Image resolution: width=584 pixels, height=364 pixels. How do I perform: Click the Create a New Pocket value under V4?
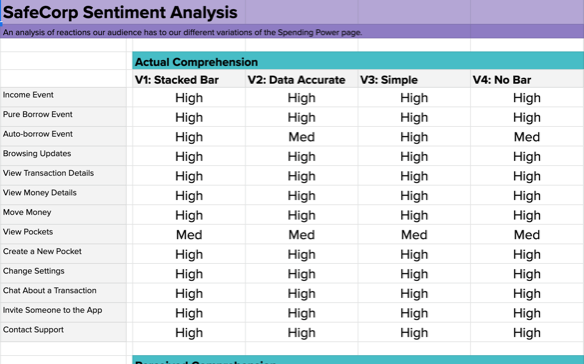[x=527, y=254]
